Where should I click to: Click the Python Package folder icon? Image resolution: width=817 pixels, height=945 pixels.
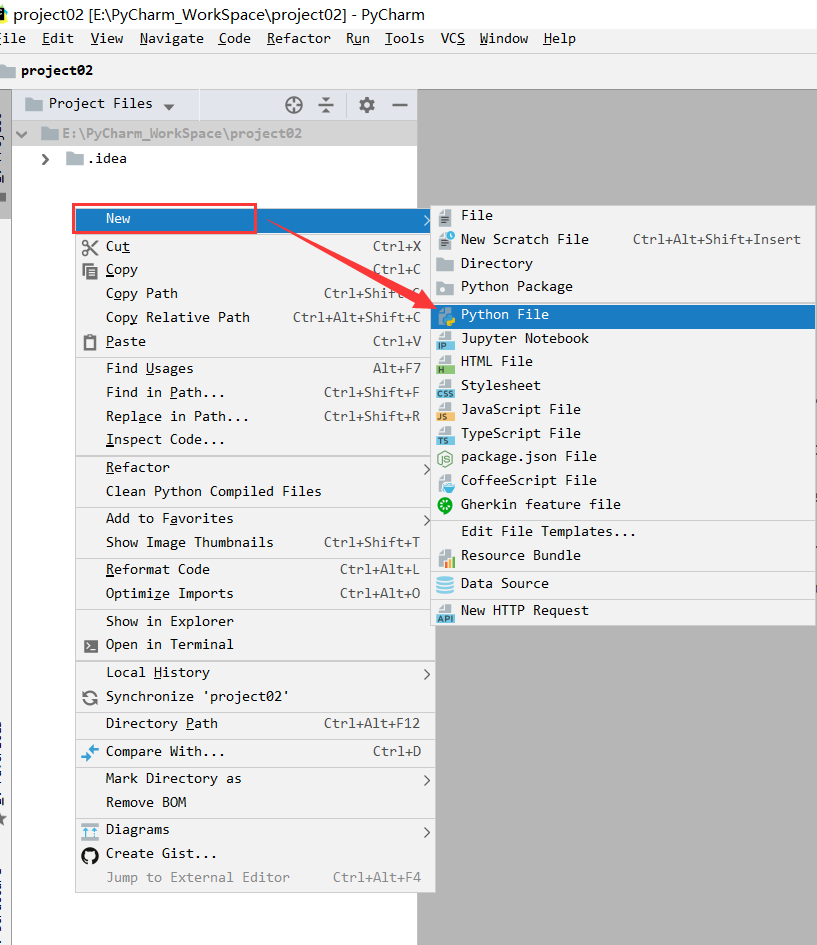pos(445,287)
